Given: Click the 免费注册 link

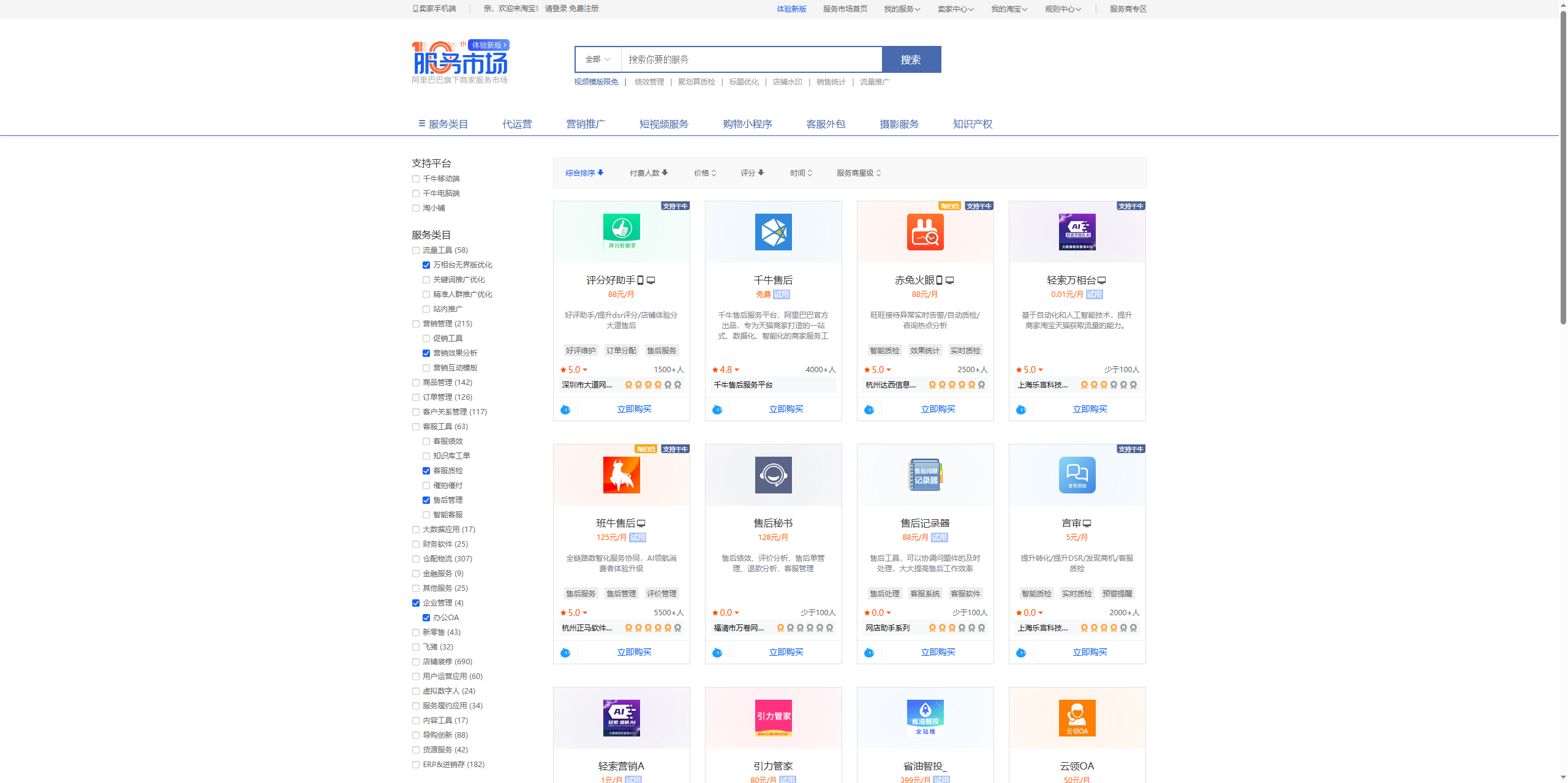Looking at the screenshot, I should pos(584,9).
